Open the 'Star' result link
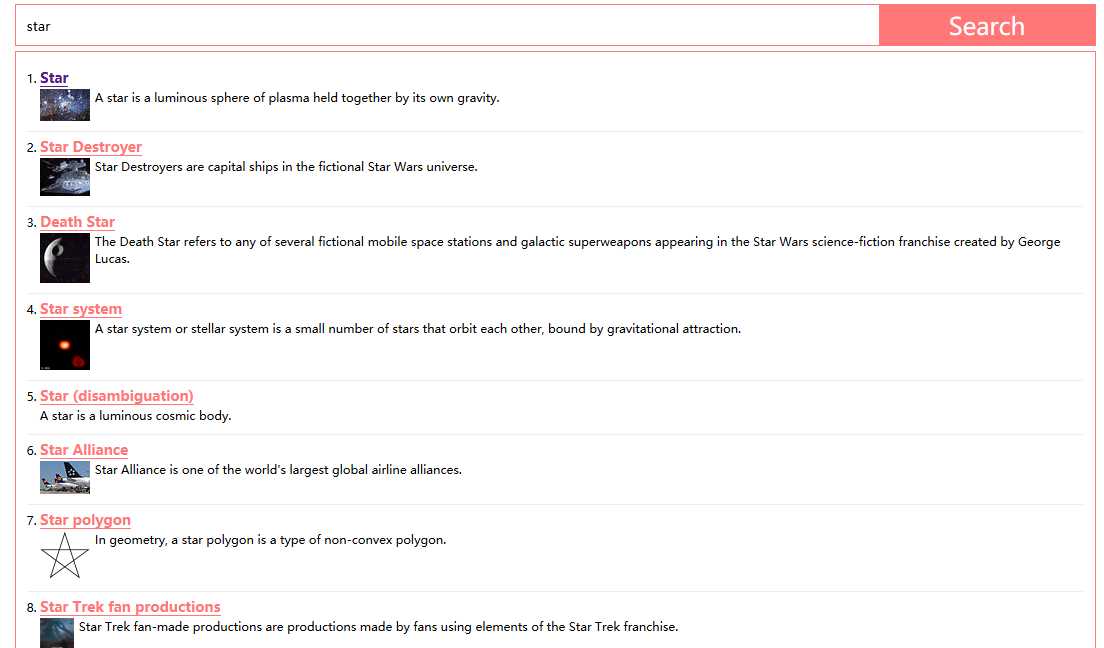 54,78
